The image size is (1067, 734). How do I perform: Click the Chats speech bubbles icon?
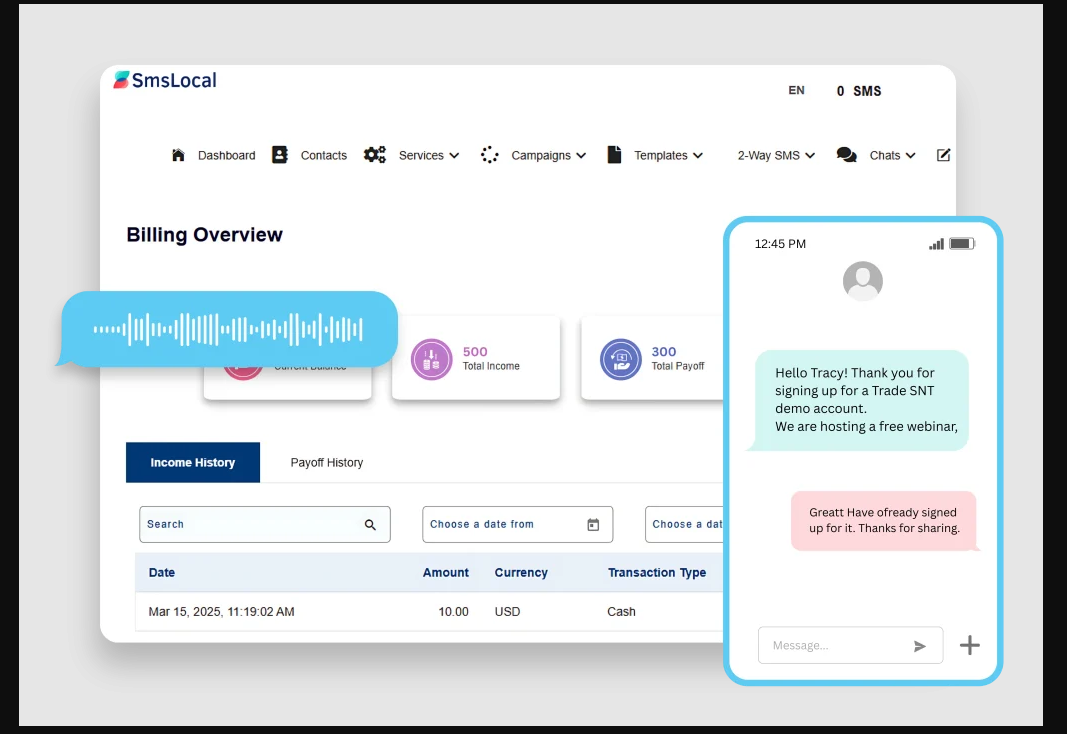pos(847,154)
